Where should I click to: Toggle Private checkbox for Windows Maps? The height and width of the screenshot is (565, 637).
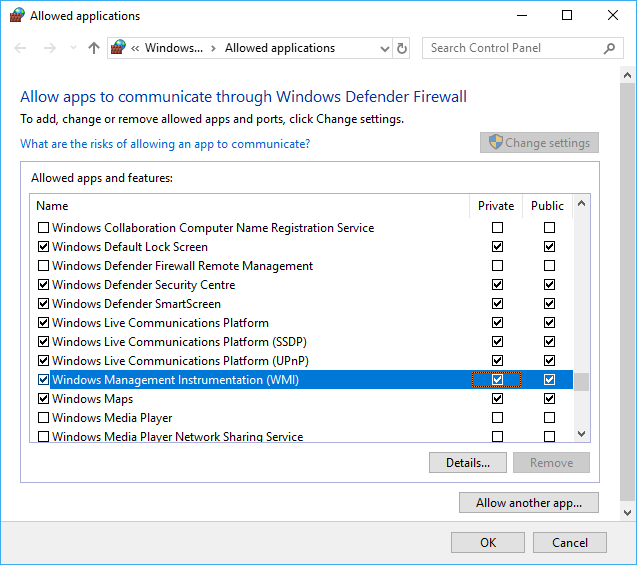pos(497,398)
